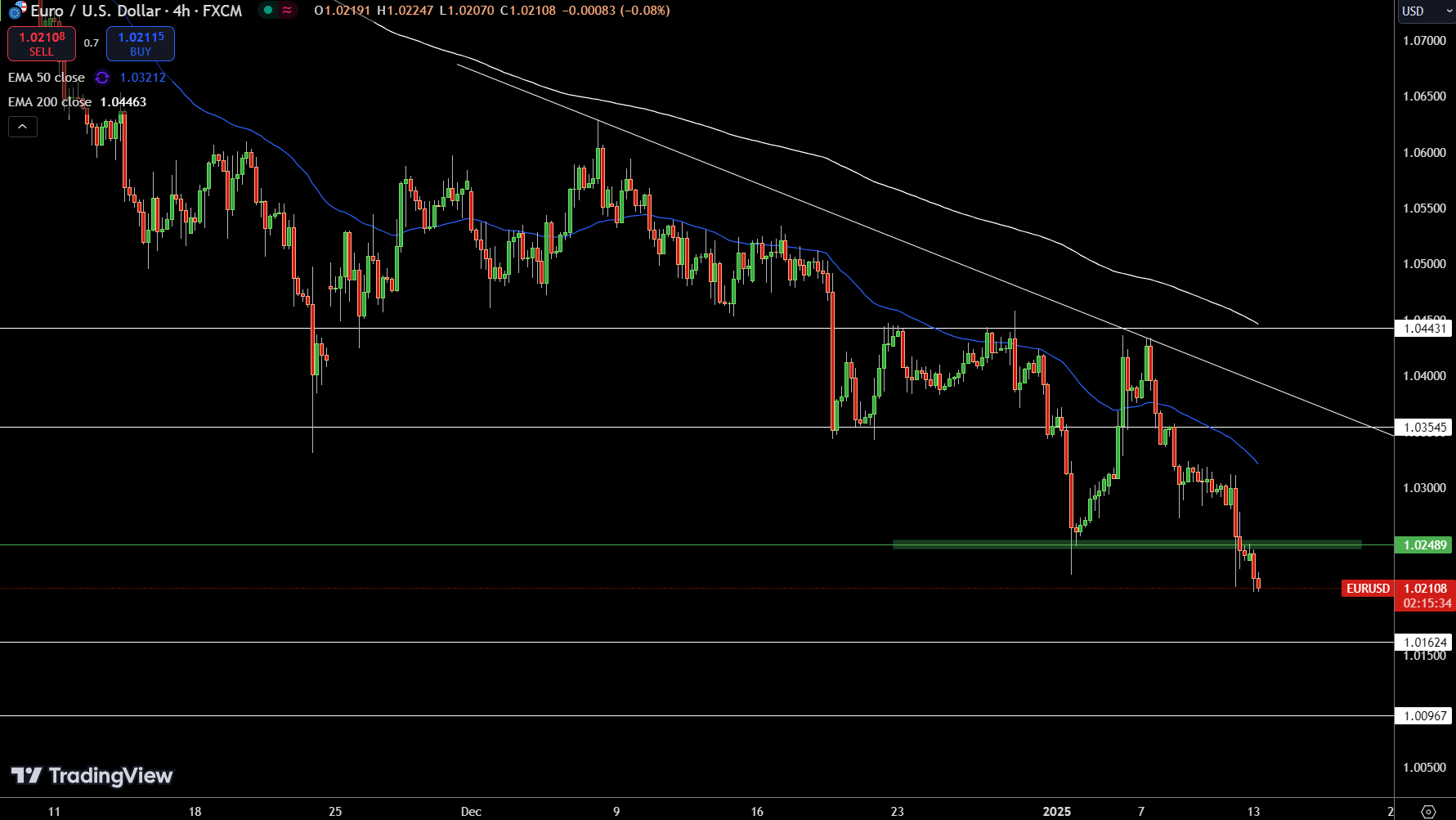Click the Euro / U.S. Dollar symbol title
This screenshot has width=1456, height=820.
click(x=96, y=11)
